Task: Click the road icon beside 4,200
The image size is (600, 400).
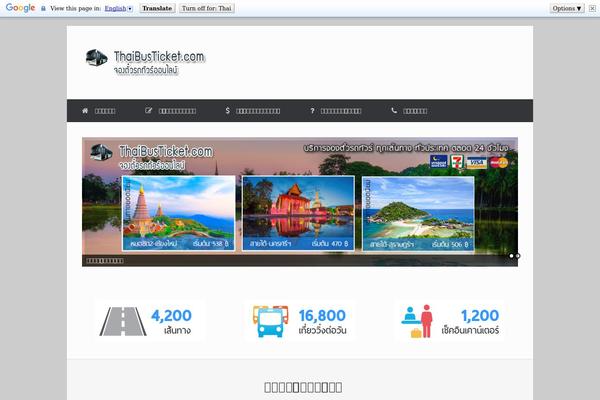Action: [123, 321]
